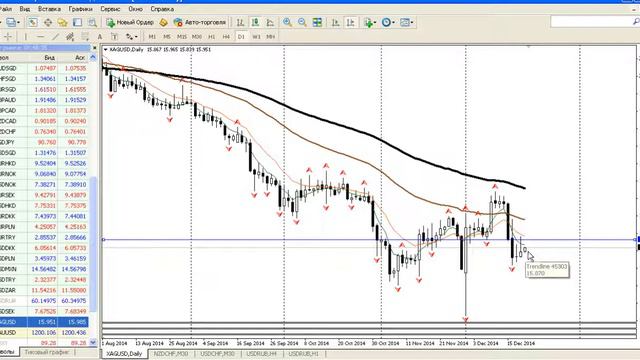Toggle Chart Shift
Image resolution: width=640 pixels, height=360 pixels.
tap(350, 22)
